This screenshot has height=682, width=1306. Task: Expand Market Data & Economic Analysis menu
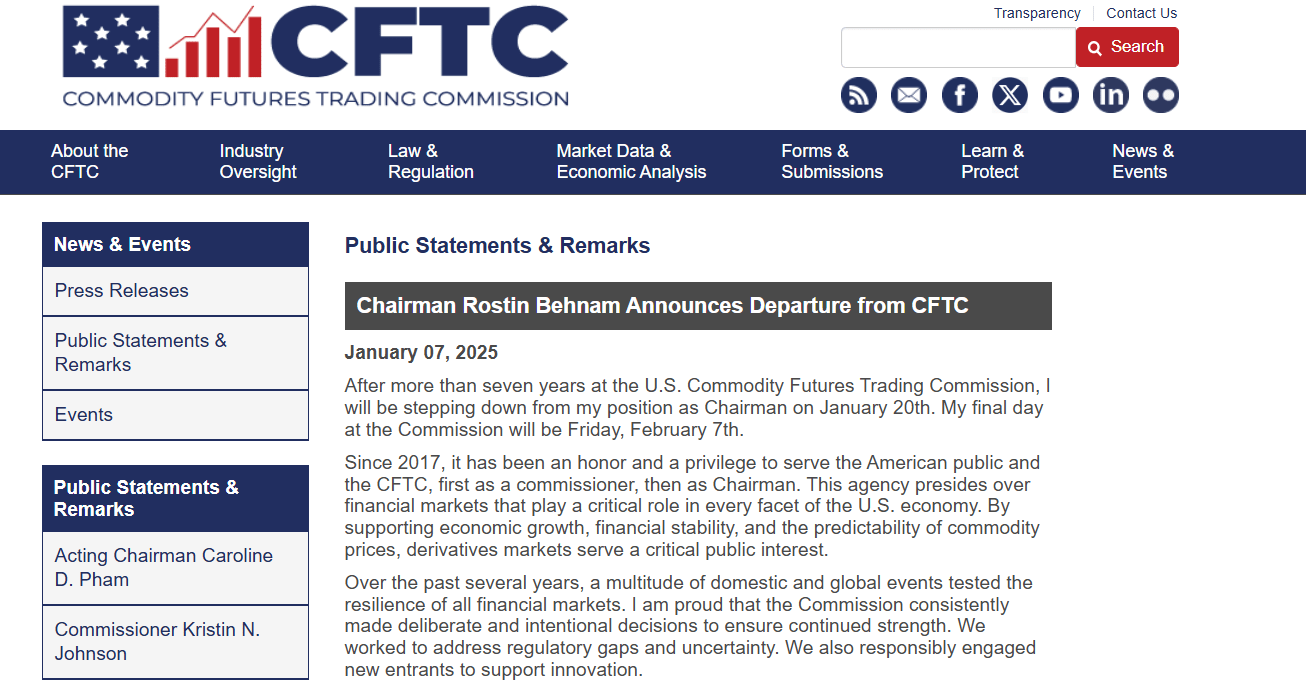click(x=631, y=161)
